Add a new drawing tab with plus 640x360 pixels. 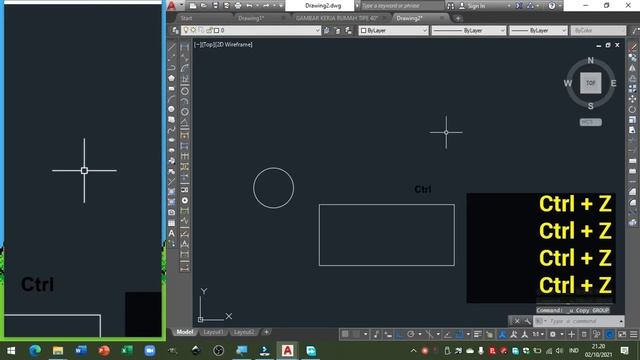[458, 18]
